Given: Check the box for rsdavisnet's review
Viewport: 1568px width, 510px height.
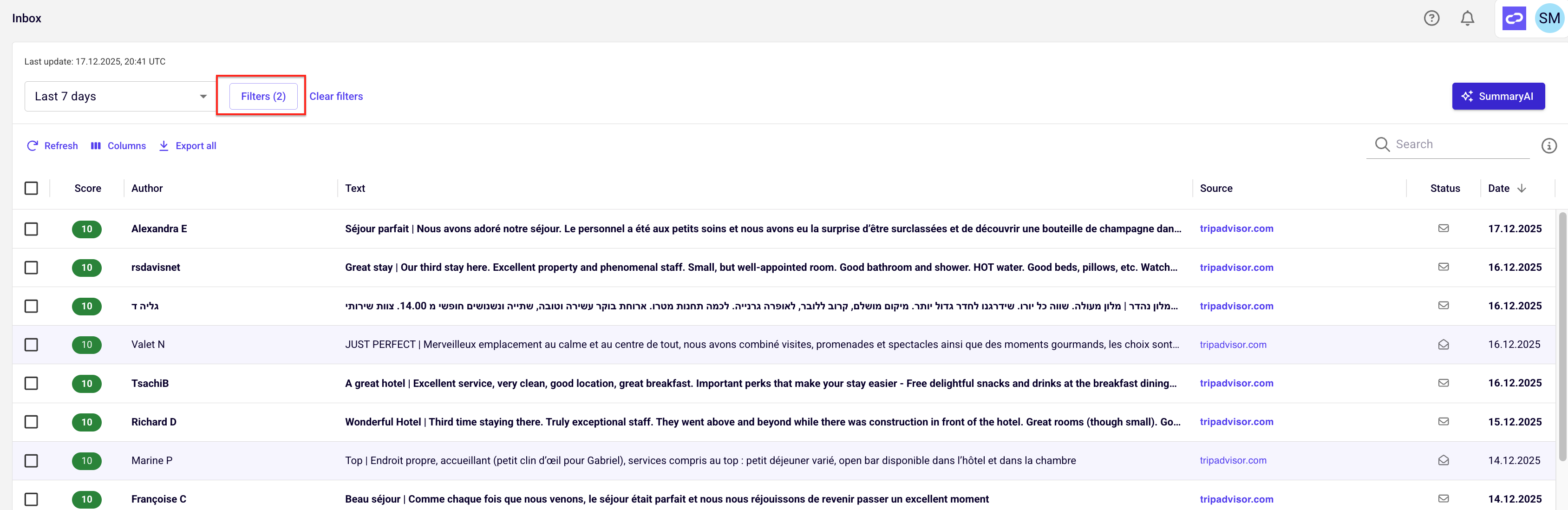Looking at the screenshot, I should [x=31, y=268].
